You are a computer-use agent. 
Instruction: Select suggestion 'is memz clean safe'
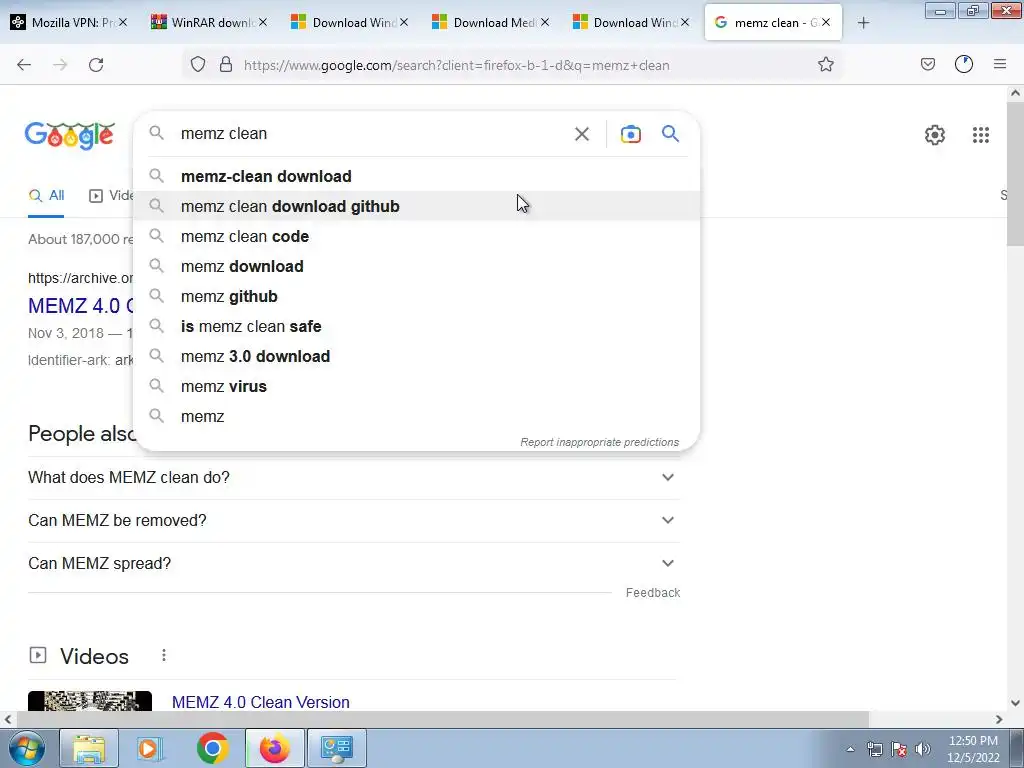(417, 327)
